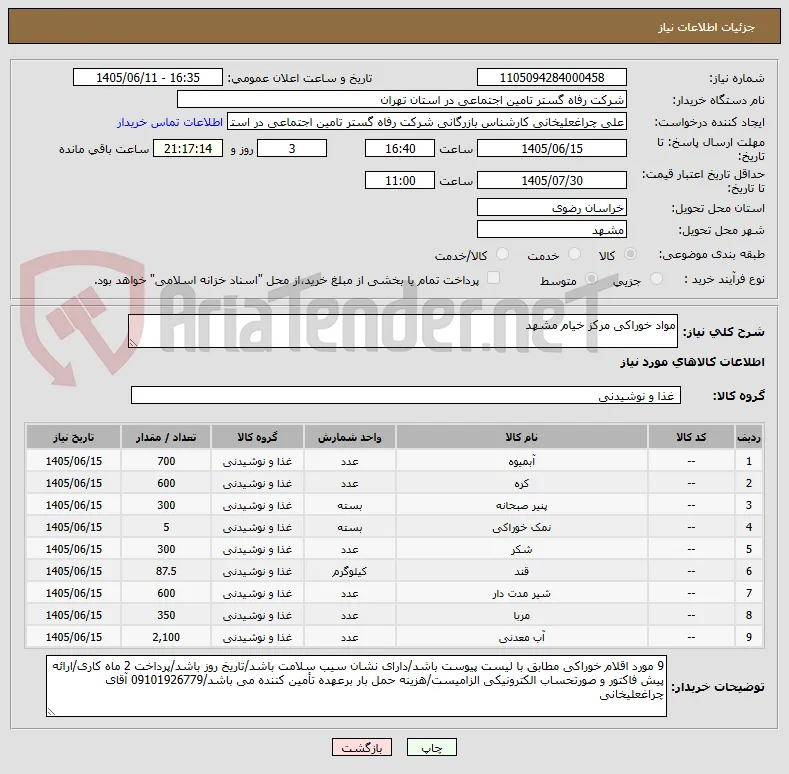
Task: Click the گروه کالا field غذا و نوشیدنی
Action: 406,396
